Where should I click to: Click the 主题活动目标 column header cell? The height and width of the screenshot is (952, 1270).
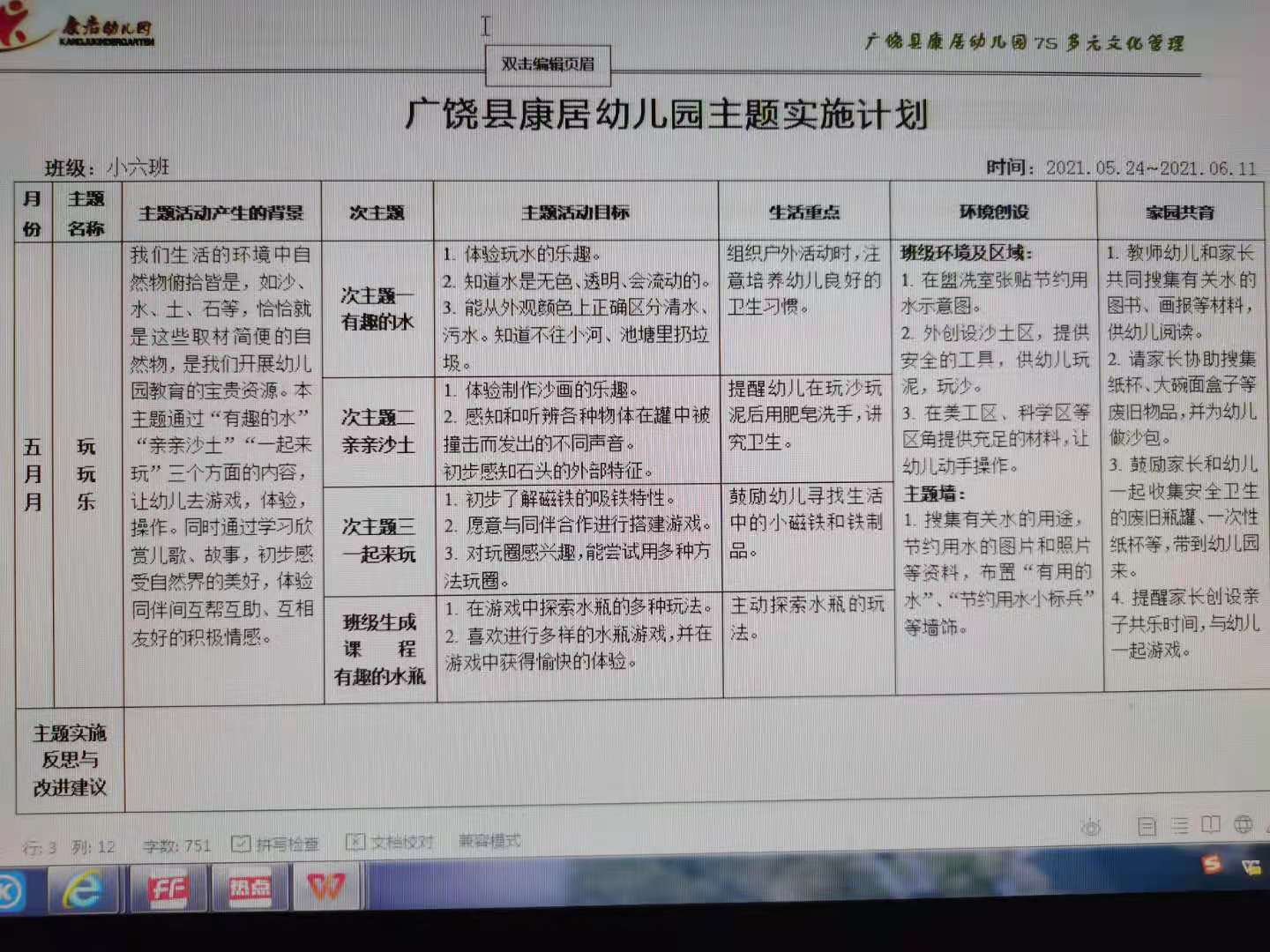pos(575,212)
